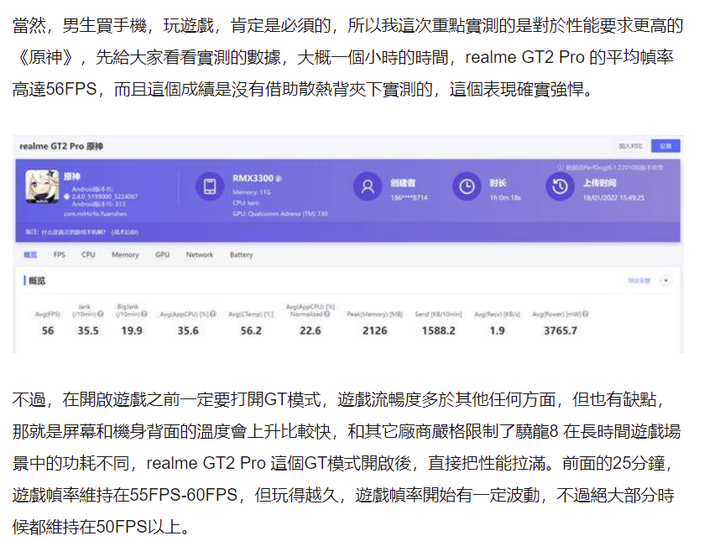Click the Avg(AppCPU) value 35.6
Image resolution: width=720 pixels, height=541 pixels.
pos(188,331)
